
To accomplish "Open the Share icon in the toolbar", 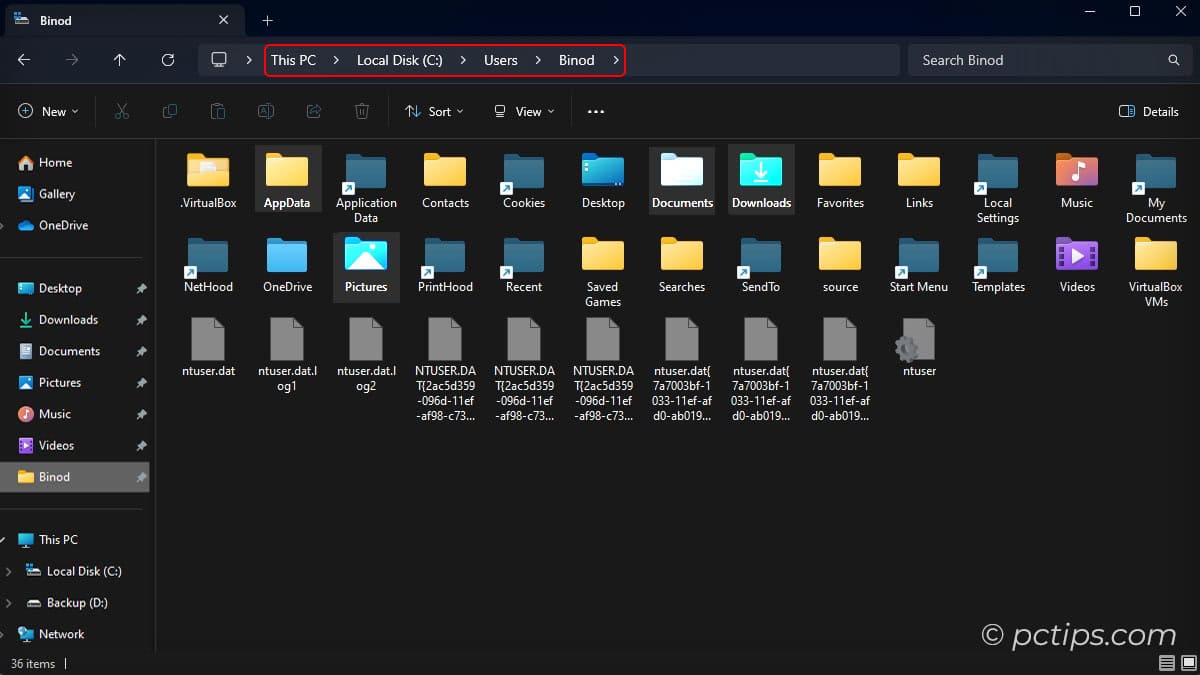I will click(313, 111).
